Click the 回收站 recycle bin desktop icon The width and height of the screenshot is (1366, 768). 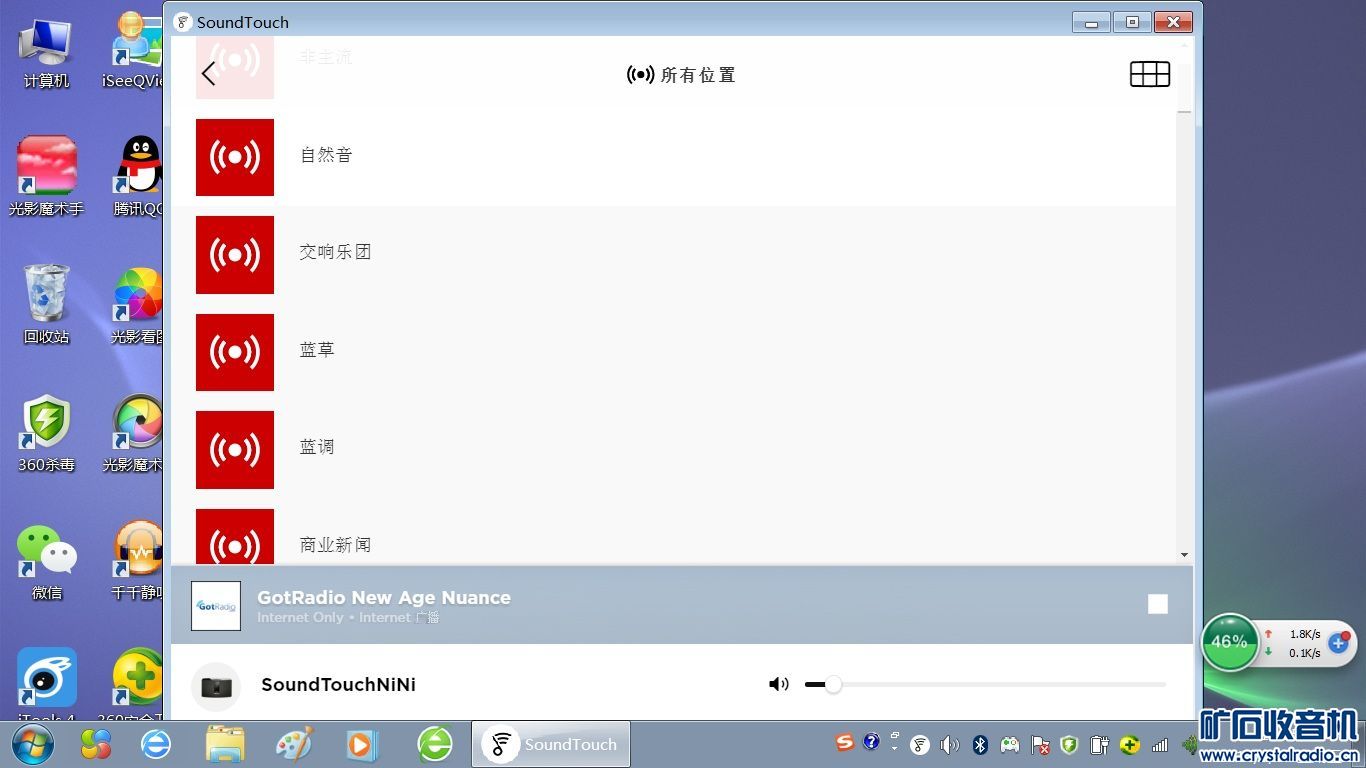pyautogui.click(x=46, y=304)
